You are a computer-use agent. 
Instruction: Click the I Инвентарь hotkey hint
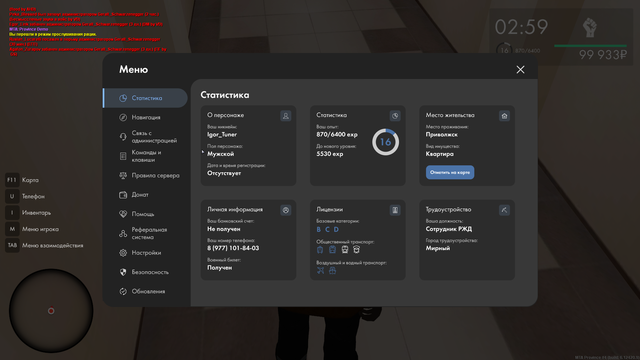point(28,213)
